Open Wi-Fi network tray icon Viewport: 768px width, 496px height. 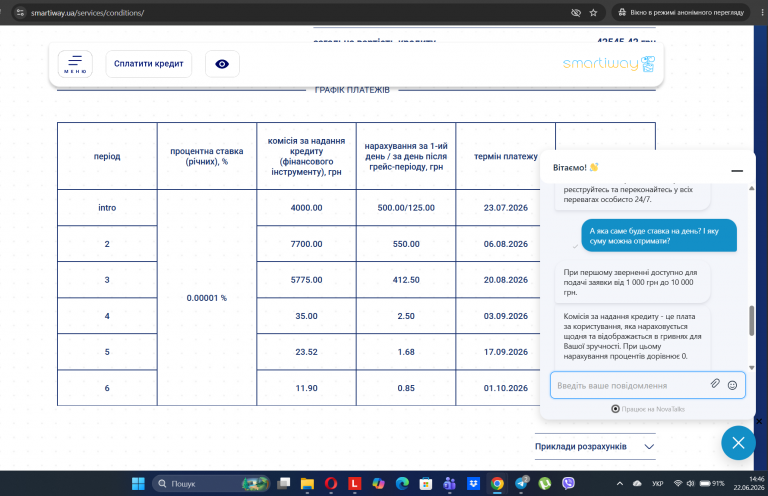(678, 484)
